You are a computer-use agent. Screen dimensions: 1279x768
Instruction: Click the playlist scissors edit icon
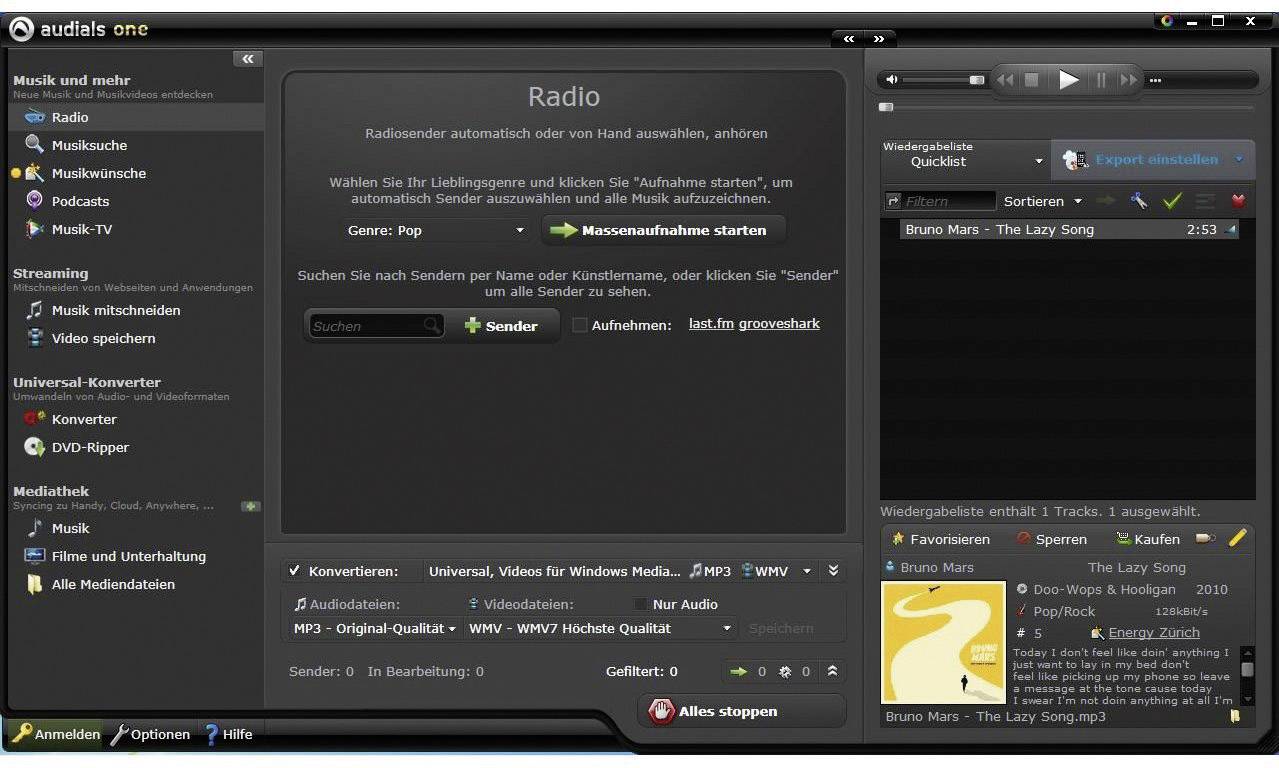1139,201
